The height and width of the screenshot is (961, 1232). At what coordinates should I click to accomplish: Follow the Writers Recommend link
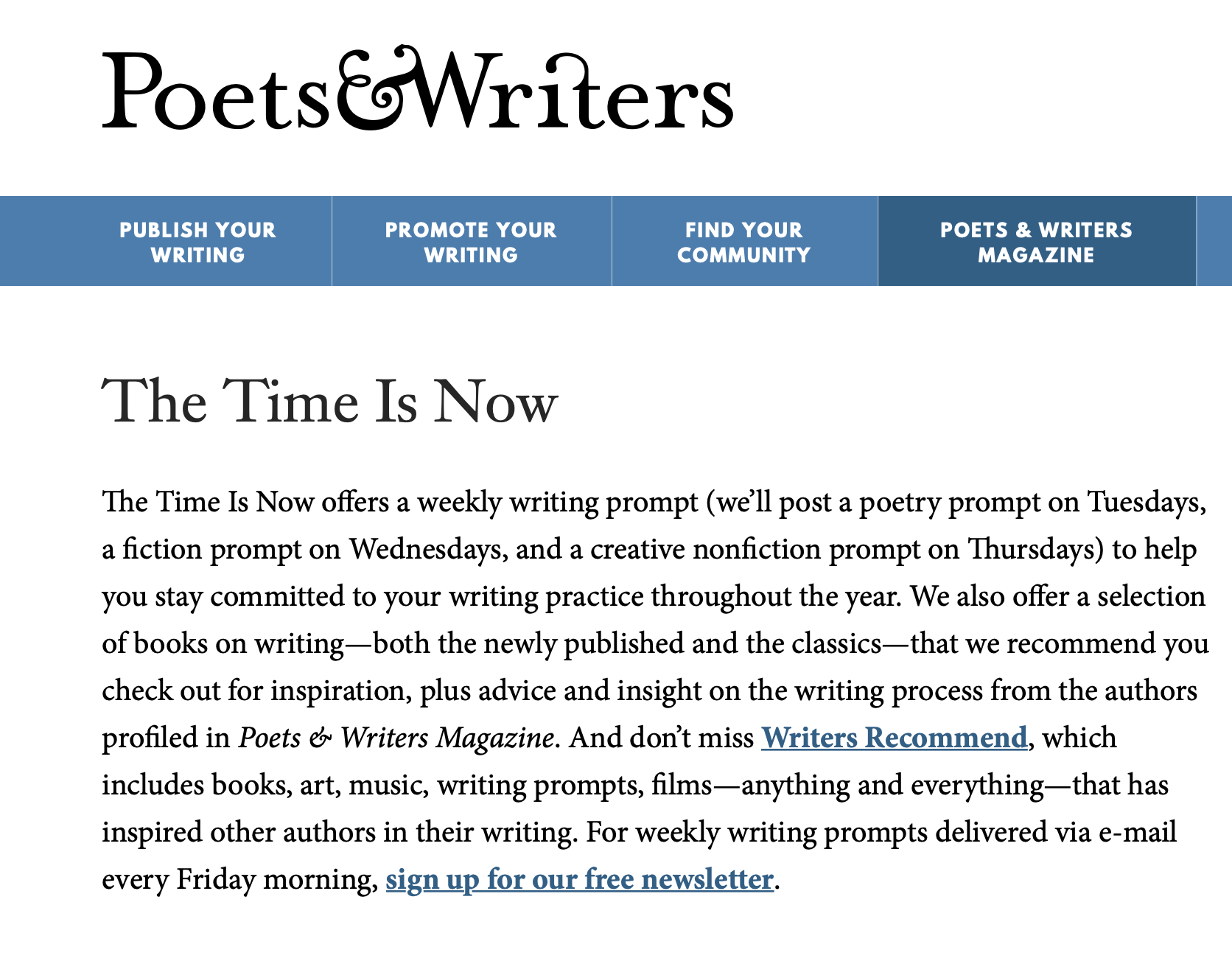(x=894, y=738)
